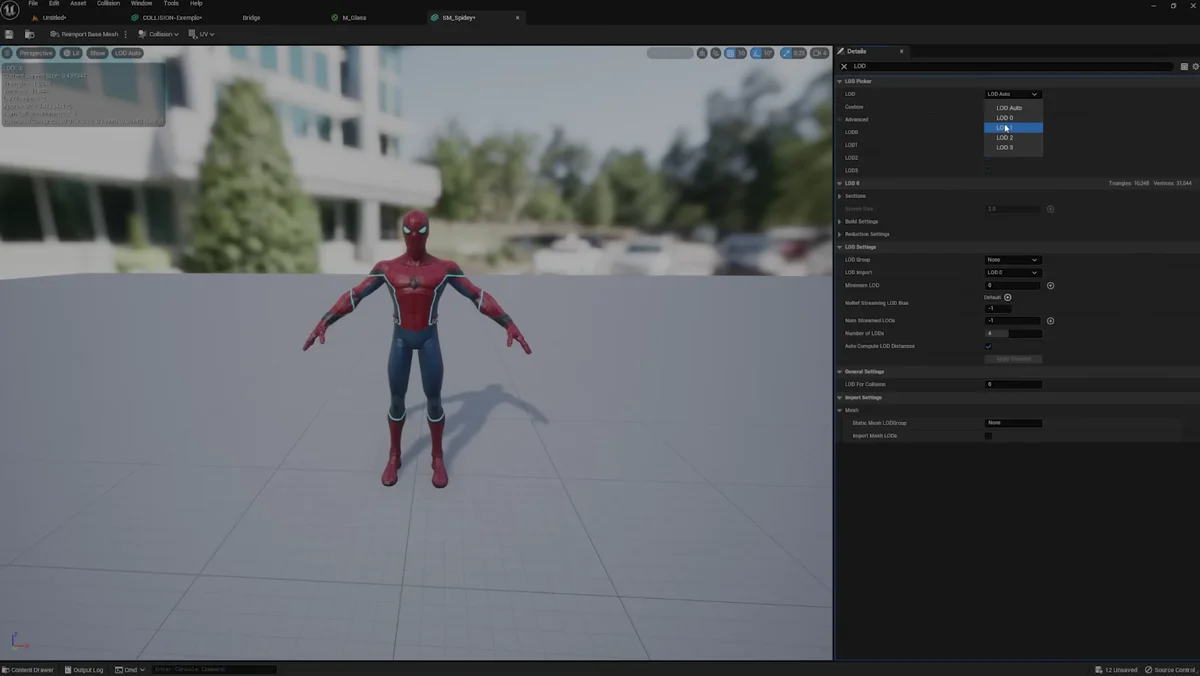Select LOD 0 in the dropdown list
1200x676 pixels.
pyautogui.click(x=1013, y=118)
